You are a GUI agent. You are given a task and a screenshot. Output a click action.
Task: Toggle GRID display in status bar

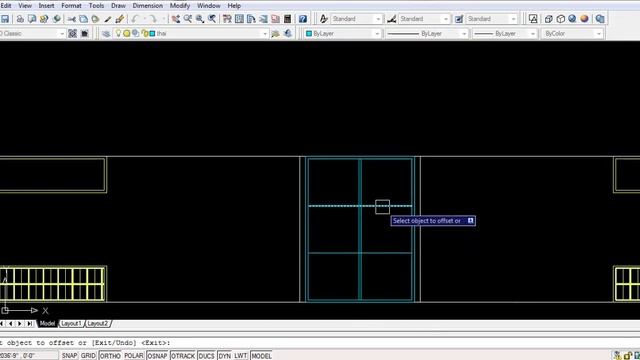click(x=88, y=356)
